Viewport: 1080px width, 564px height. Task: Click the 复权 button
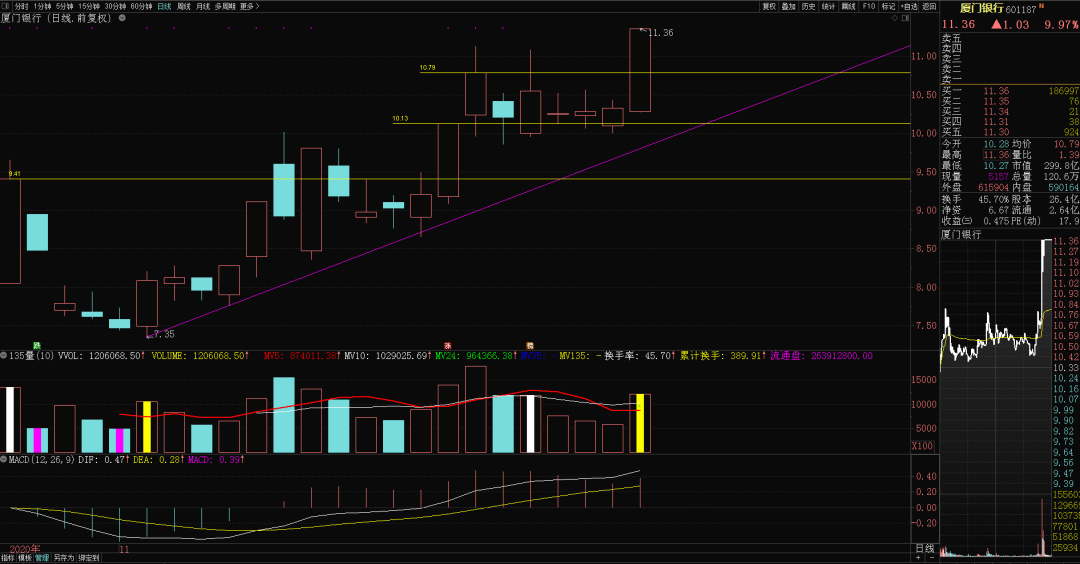pos(769,6)
